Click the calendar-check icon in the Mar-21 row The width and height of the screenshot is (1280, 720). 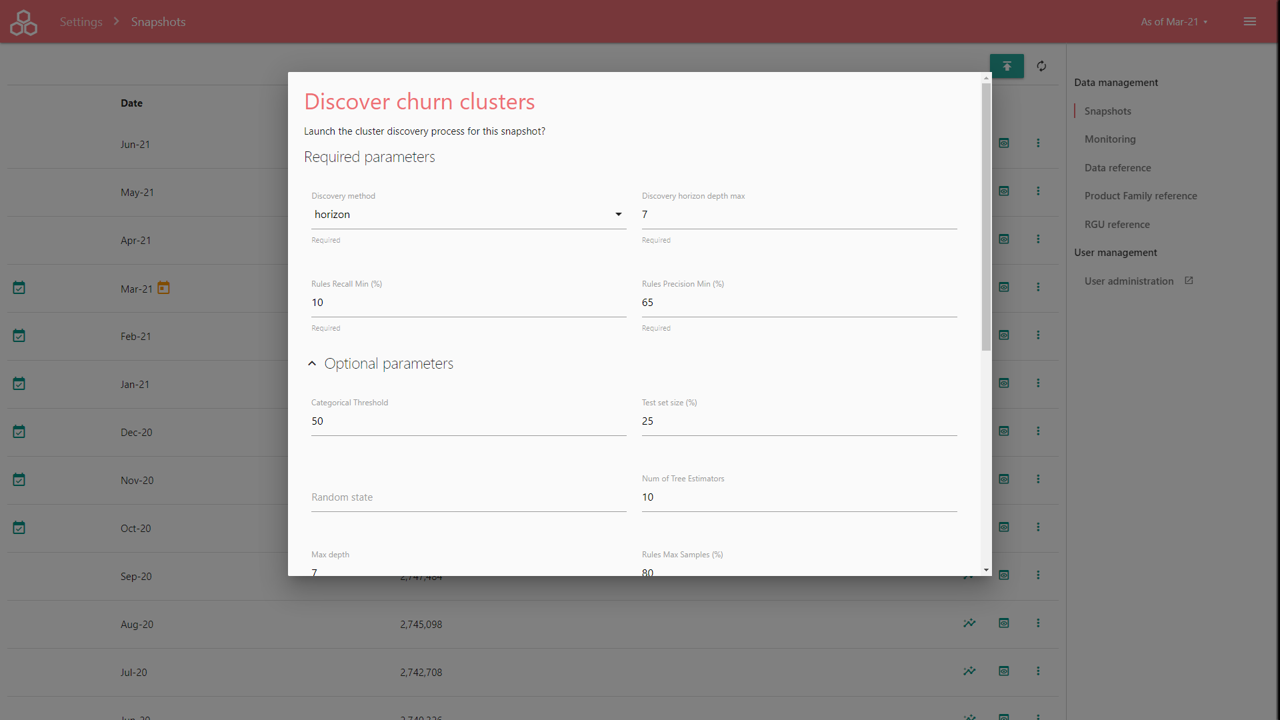(x=19, y=288)
